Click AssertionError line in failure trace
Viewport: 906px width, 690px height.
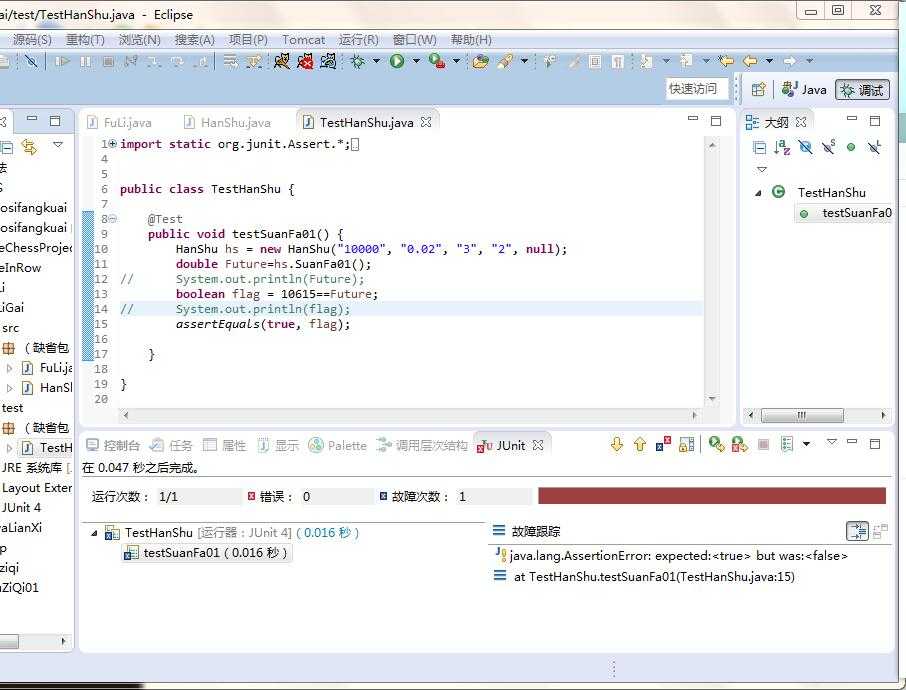tap(671, 556)
